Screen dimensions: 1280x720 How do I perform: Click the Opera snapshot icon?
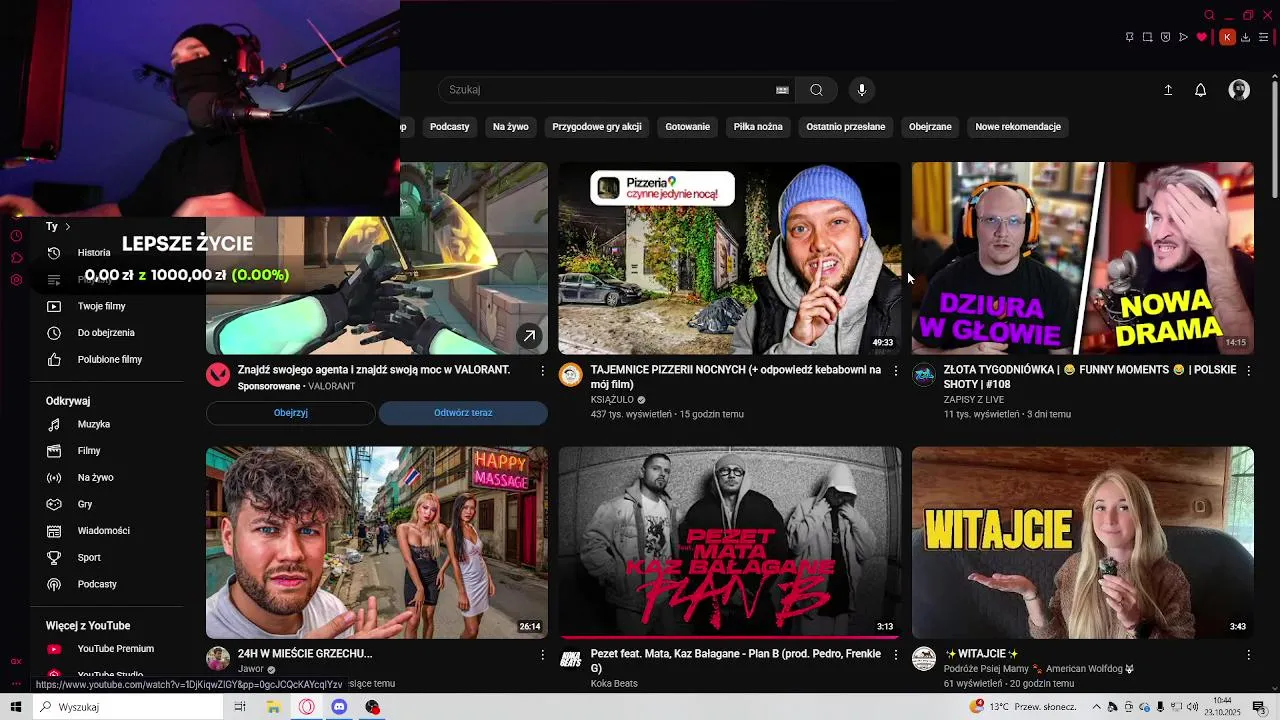[1147, 37]
